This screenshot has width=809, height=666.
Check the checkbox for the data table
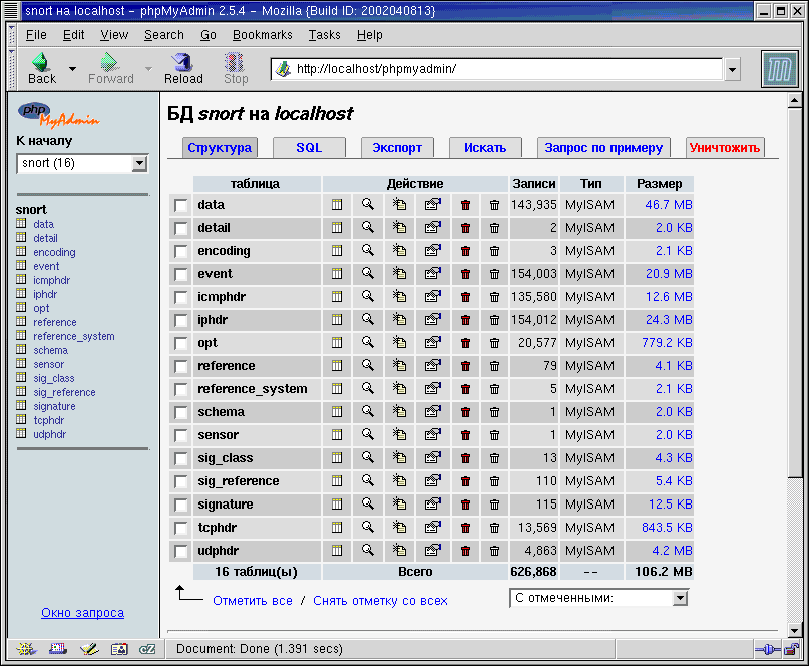pos(181,205)
